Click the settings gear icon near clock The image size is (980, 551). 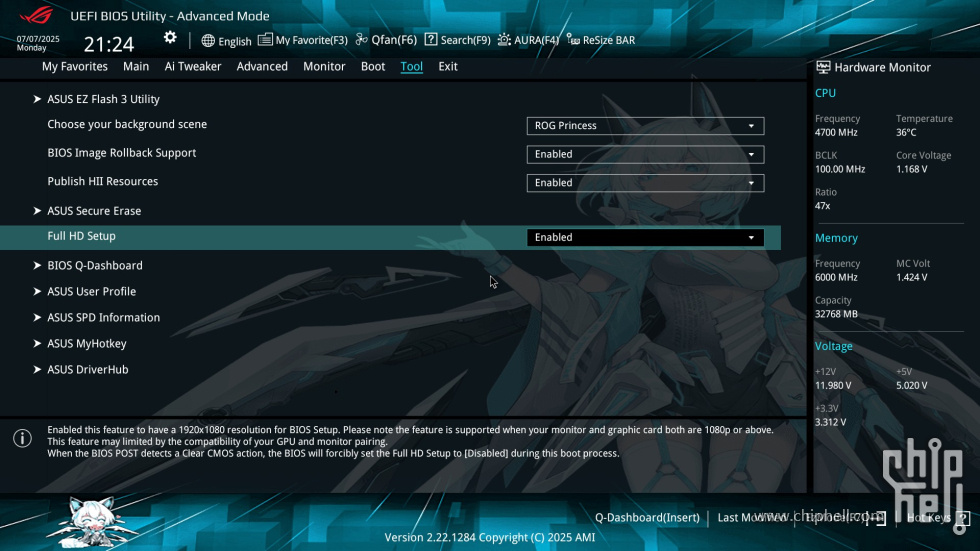[170, 38]
